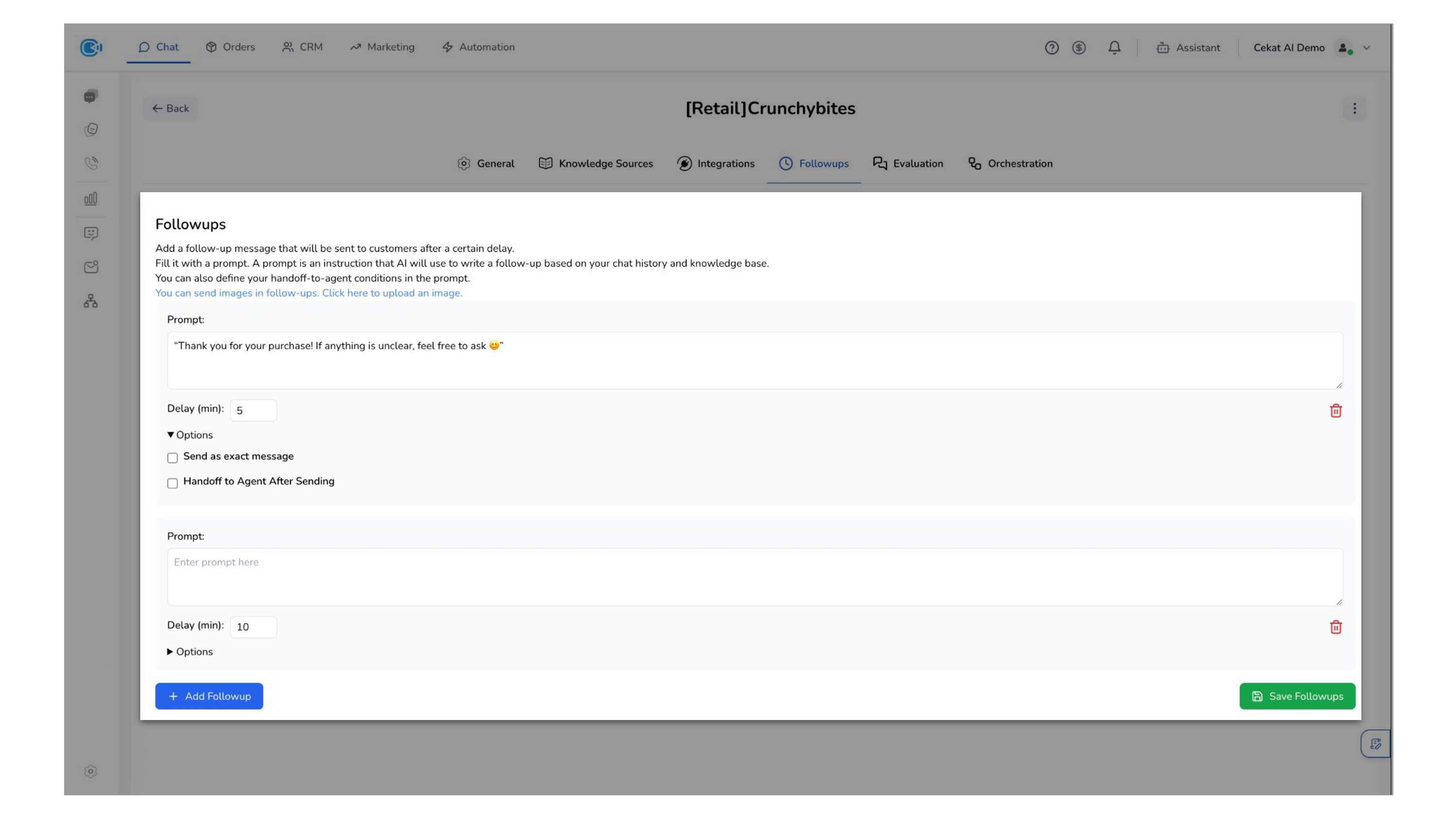Open the Automation menu

(478, 47)
